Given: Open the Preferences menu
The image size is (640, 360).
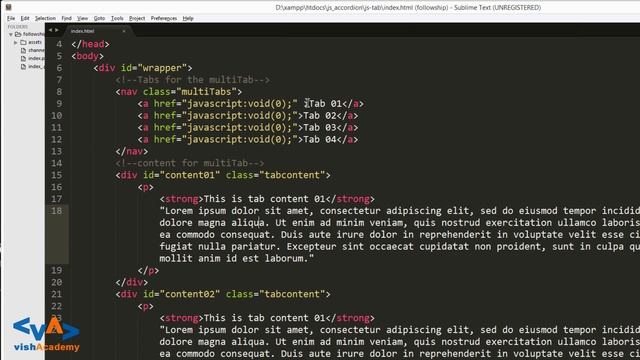Looking at the screenshot, I should [x=164, y=18].
